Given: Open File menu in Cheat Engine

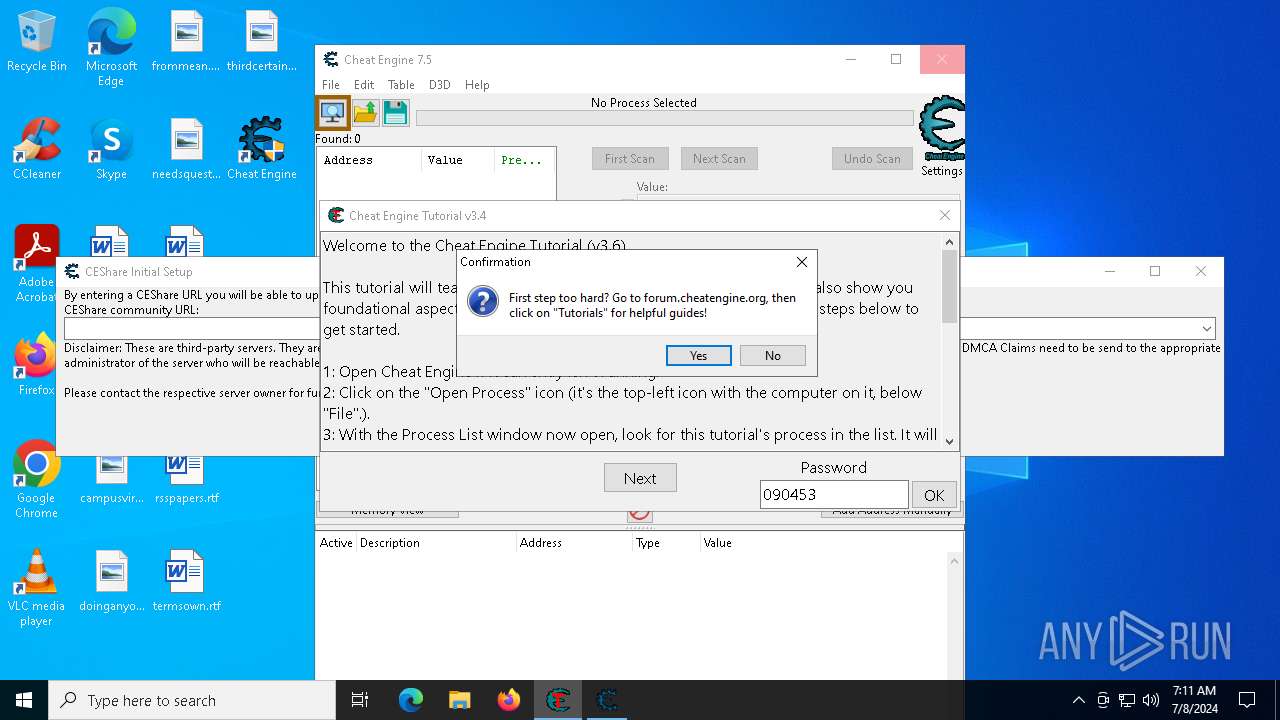Looking at the screenshot, I should pyautogui.click(x=331, y=85).
